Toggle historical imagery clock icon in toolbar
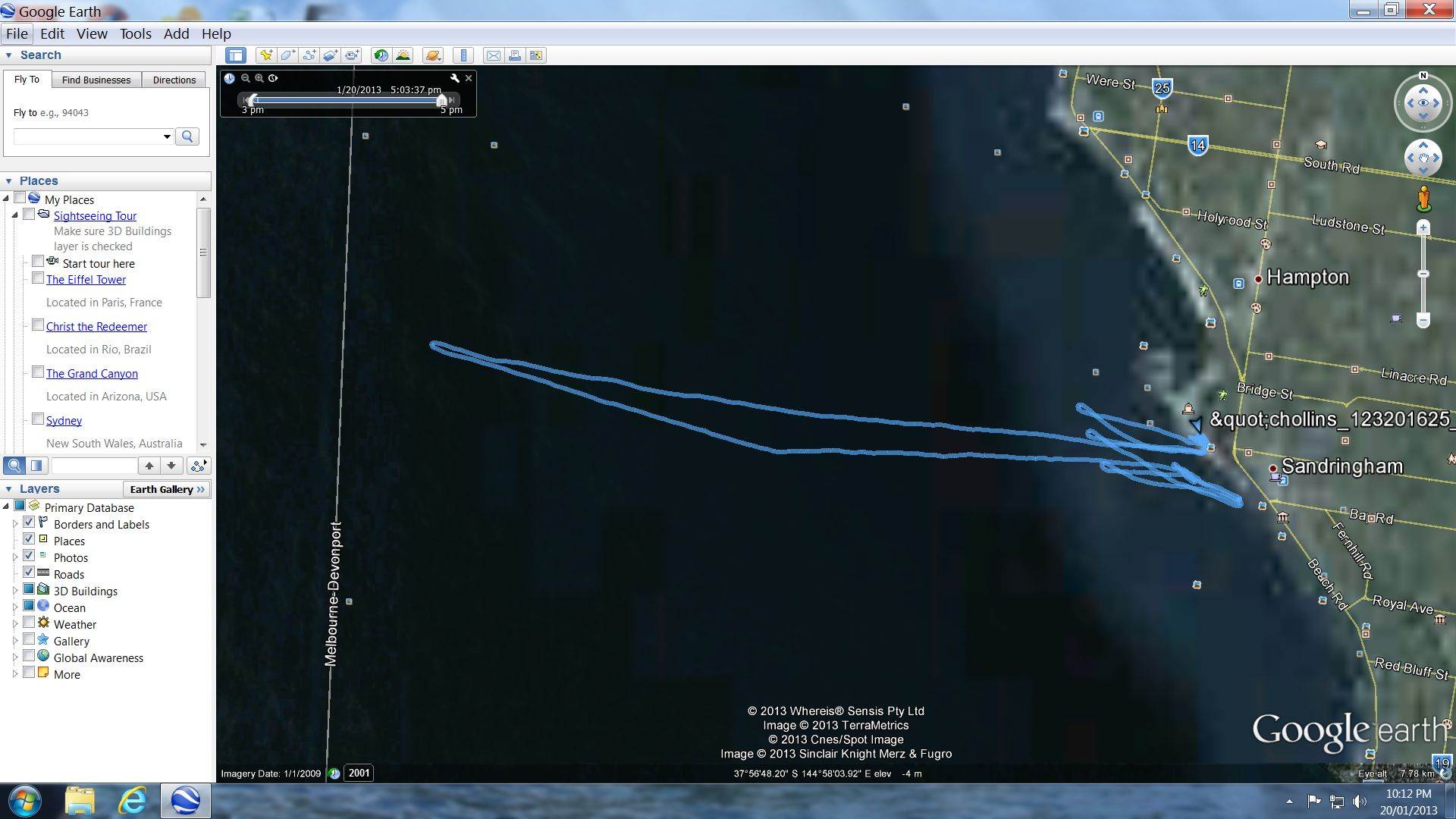The width and height of the screenshot is (1456, 819). (381, 55)
